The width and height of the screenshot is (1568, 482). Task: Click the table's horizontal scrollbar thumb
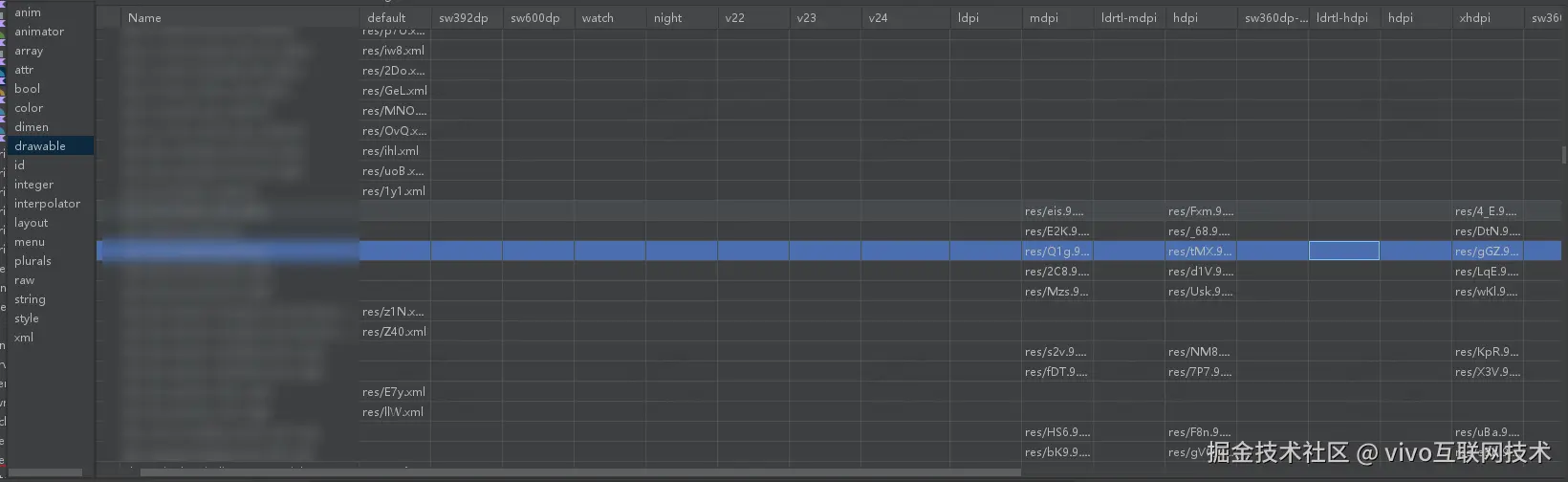(580, 471)
